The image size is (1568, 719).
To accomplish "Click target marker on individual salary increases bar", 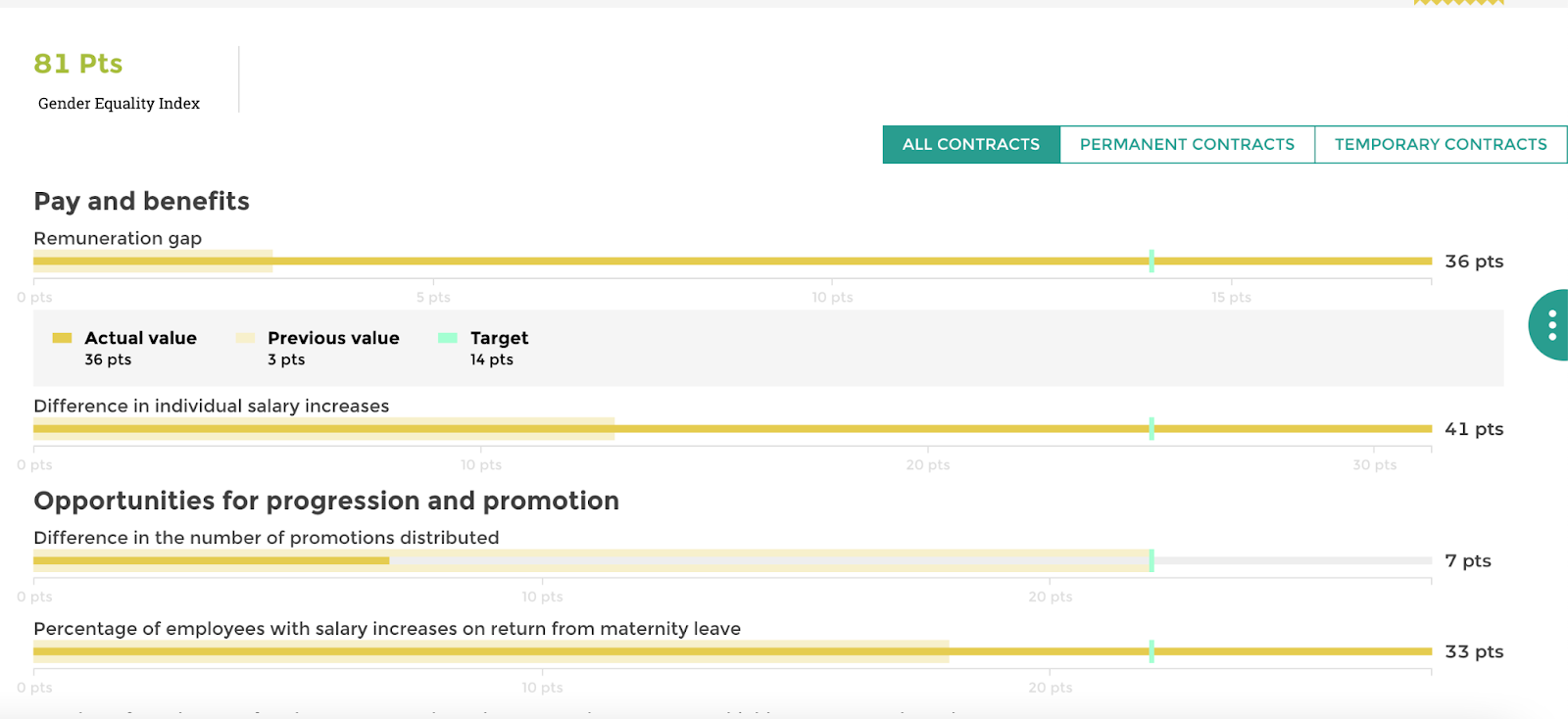I will [1151, 428].
